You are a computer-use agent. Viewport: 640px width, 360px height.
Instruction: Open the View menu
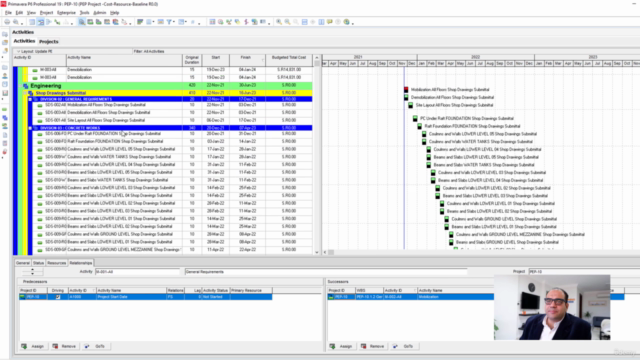coord(31,13)
